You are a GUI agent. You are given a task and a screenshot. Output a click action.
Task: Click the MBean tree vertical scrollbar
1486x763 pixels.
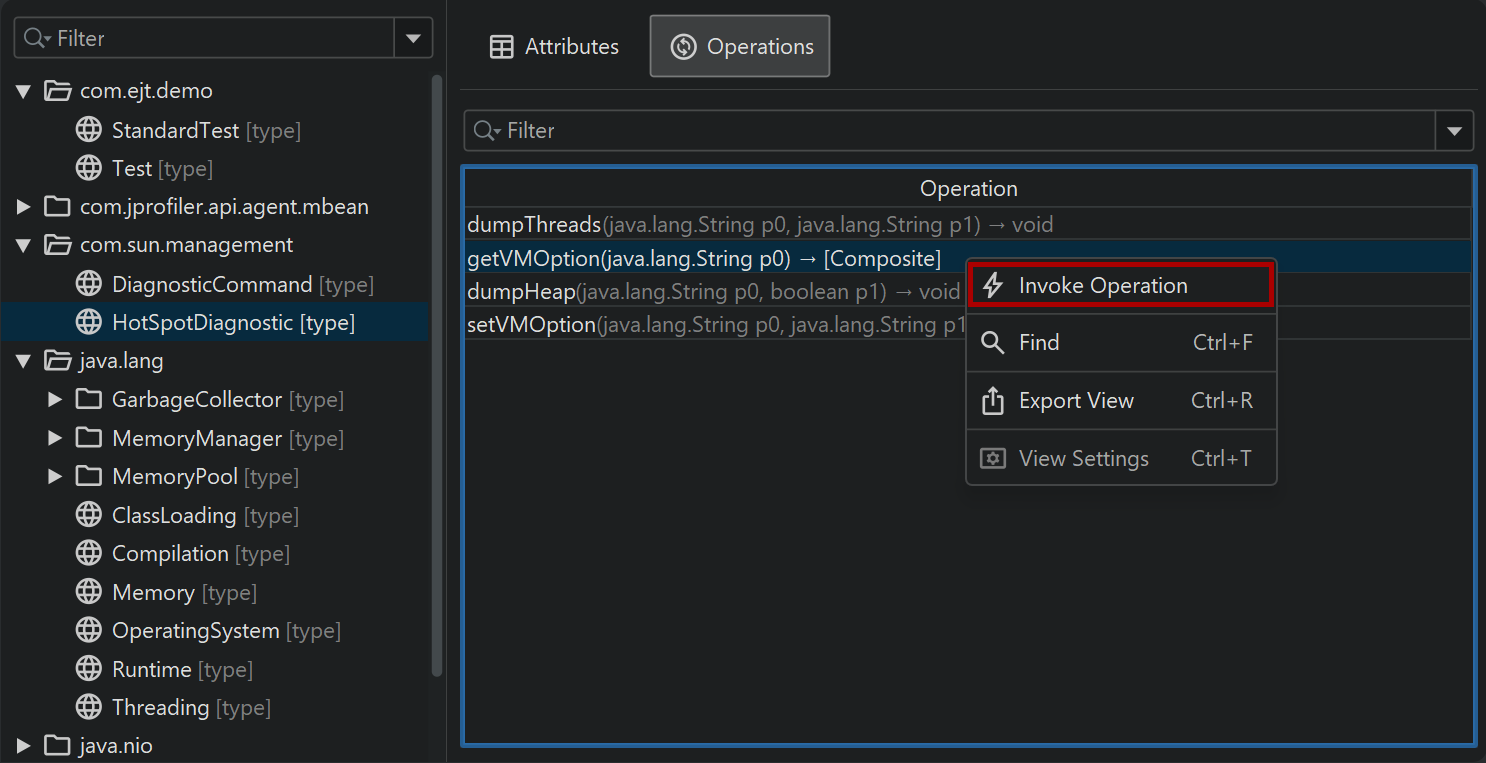click(437, 375)
